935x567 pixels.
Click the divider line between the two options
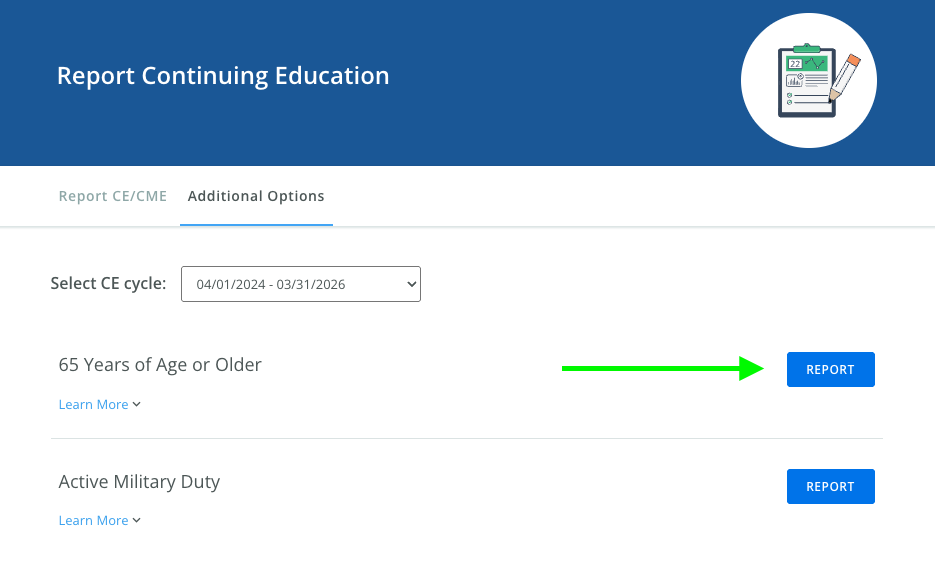click(467, 438)
